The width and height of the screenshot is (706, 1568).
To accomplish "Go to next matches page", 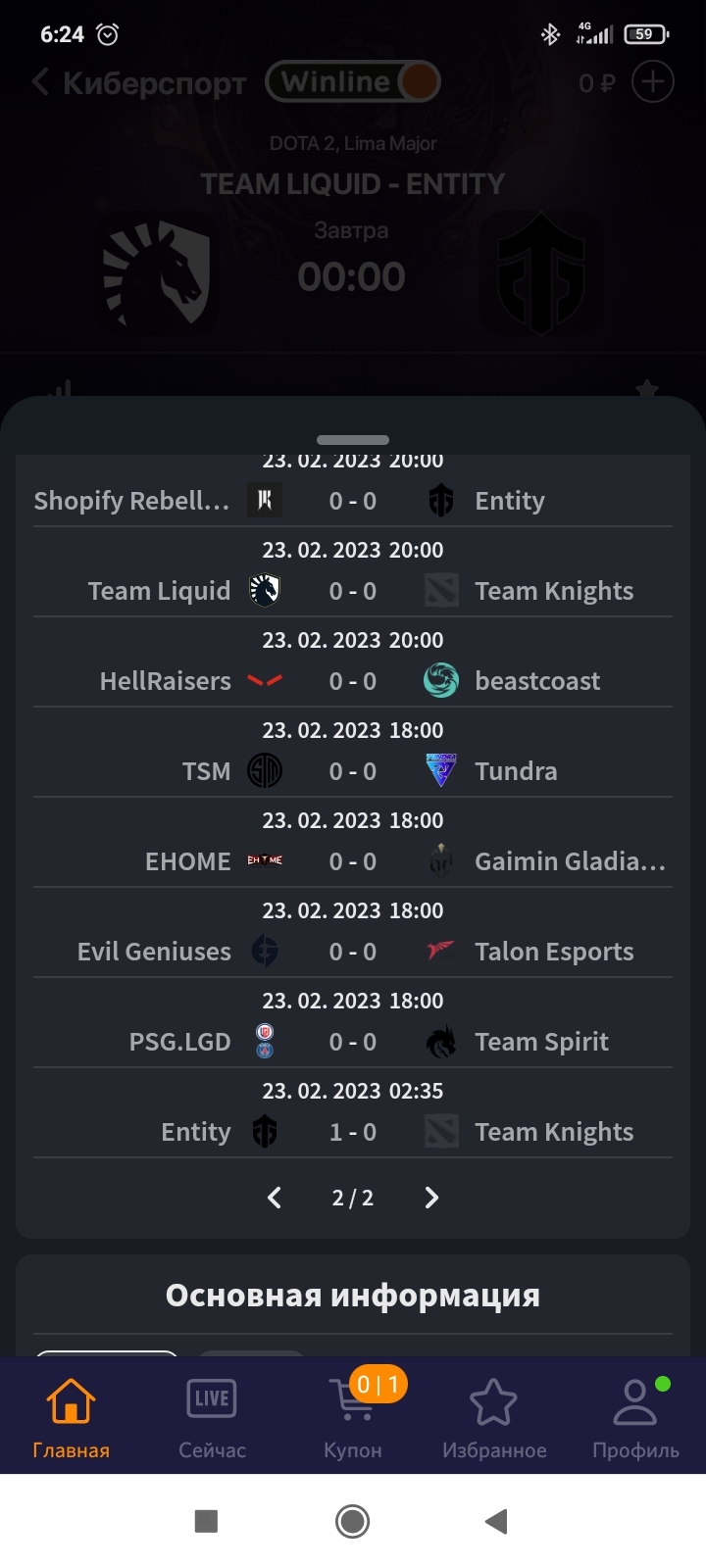I will tap(431, 1198).
